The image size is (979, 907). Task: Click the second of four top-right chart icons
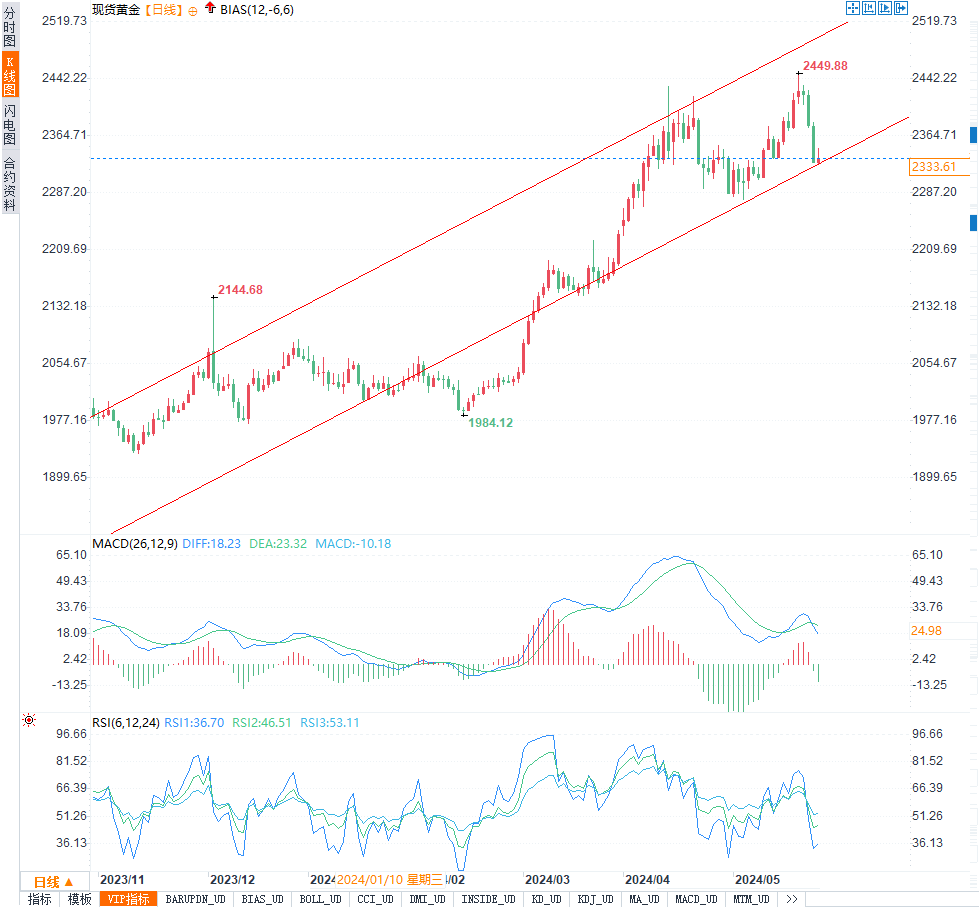pos(869,8)
